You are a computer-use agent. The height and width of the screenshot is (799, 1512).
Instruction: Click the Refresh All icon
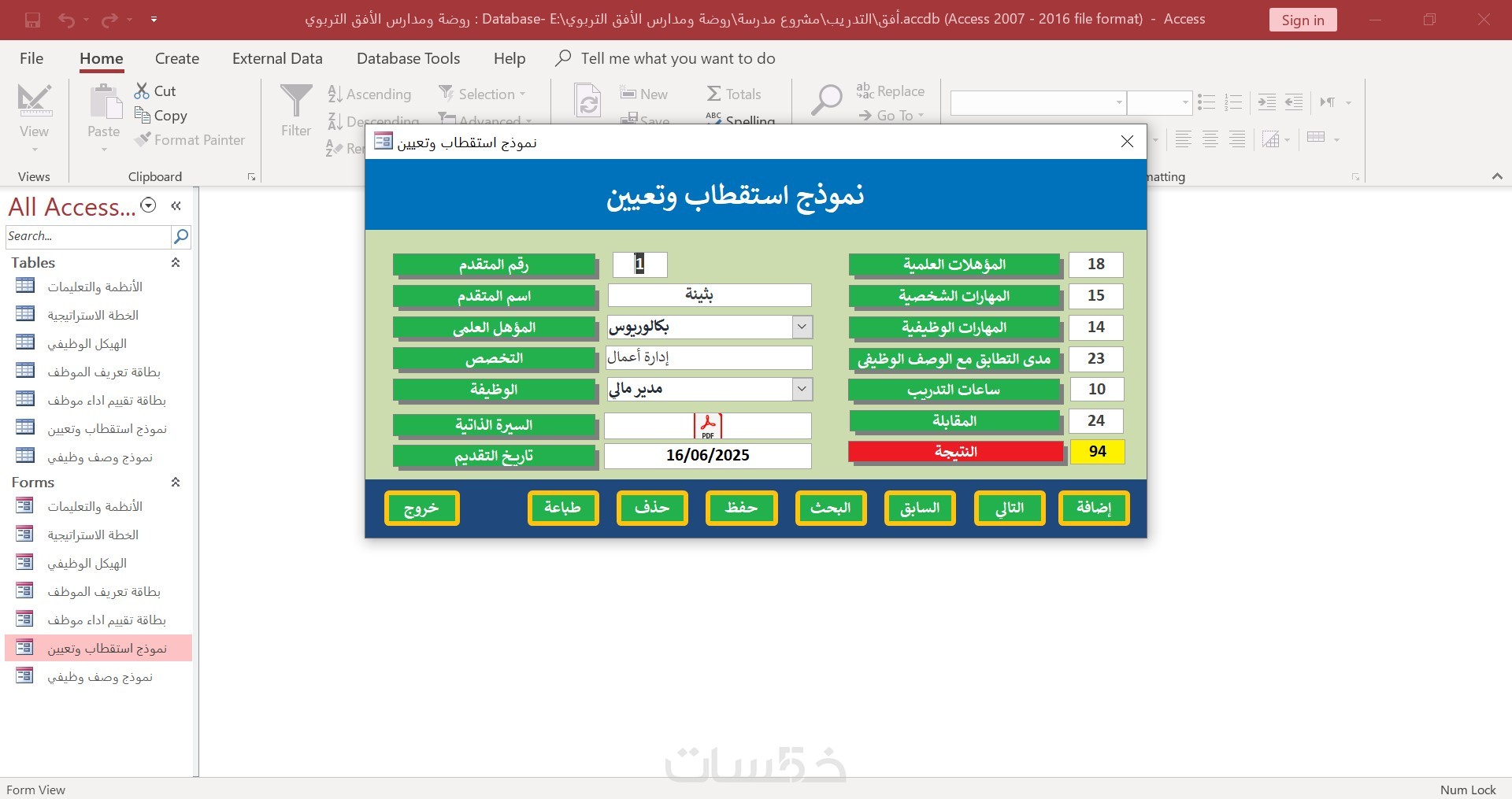coord(588,102)
